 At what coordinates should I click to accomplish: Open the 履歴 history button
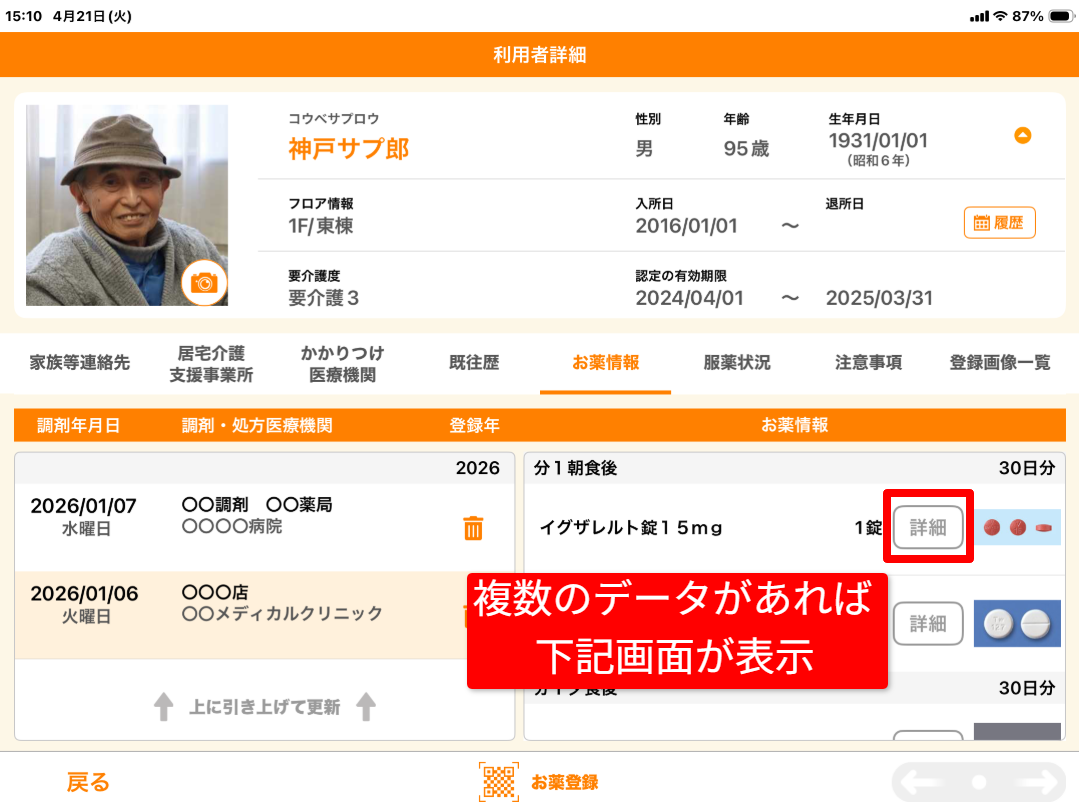click(x=999, y=223)
